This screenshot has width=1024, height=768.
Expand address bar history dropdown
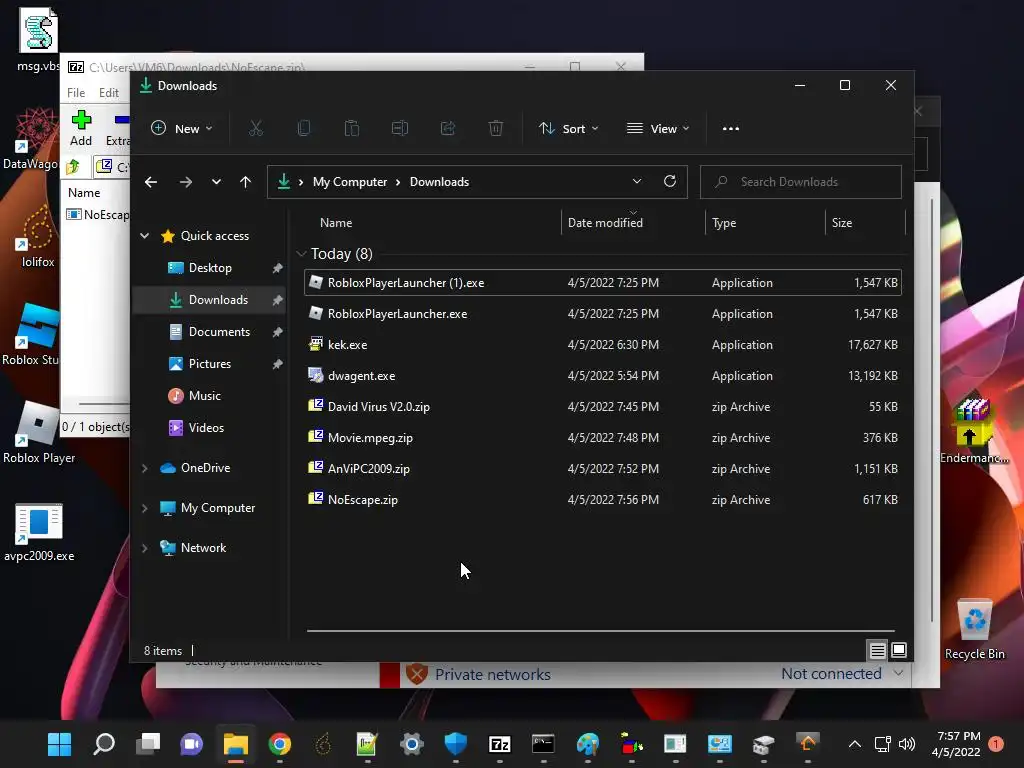pos(637,182)
